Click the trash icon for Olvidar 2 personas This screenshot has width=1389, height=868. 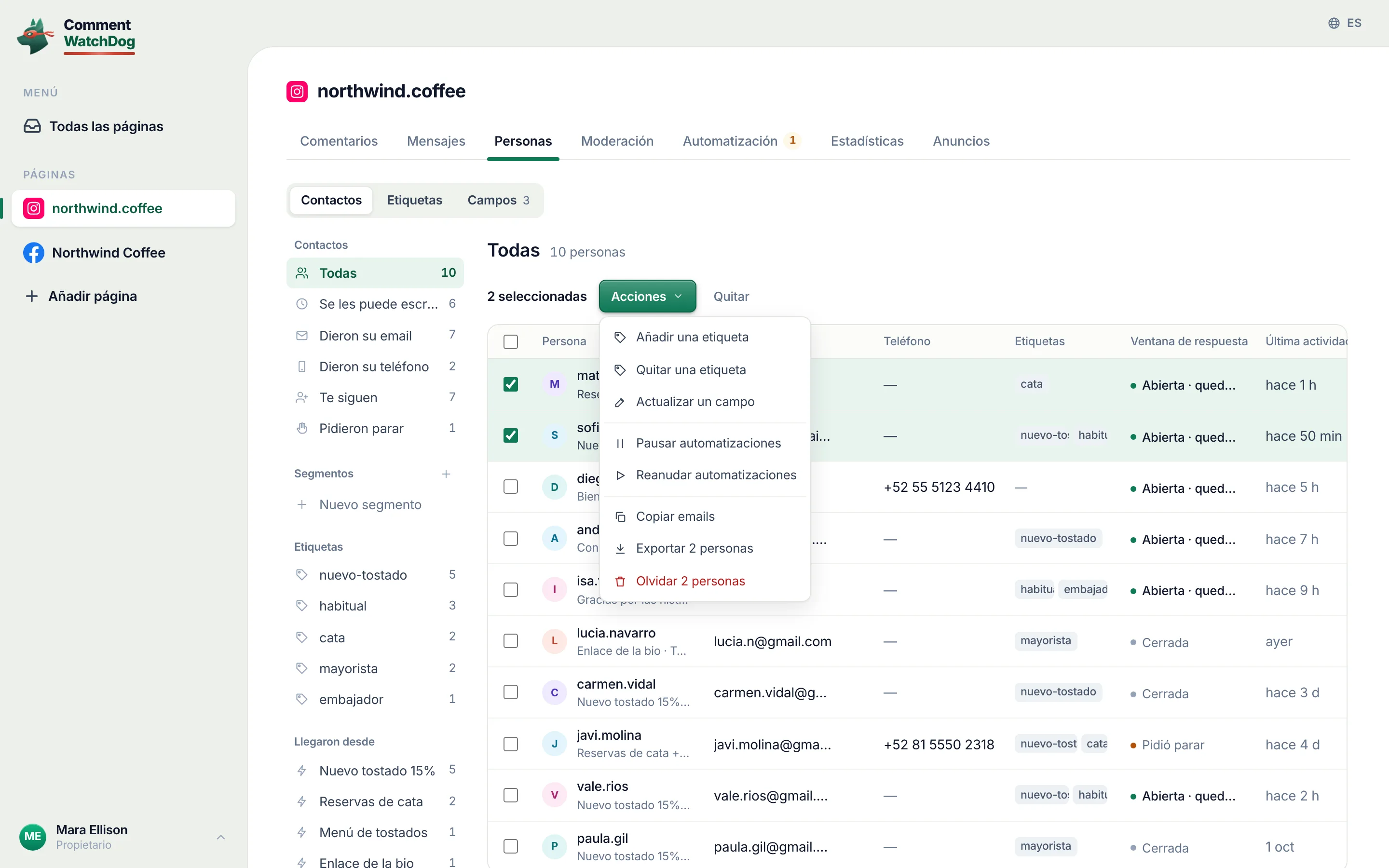coord(620,581)
